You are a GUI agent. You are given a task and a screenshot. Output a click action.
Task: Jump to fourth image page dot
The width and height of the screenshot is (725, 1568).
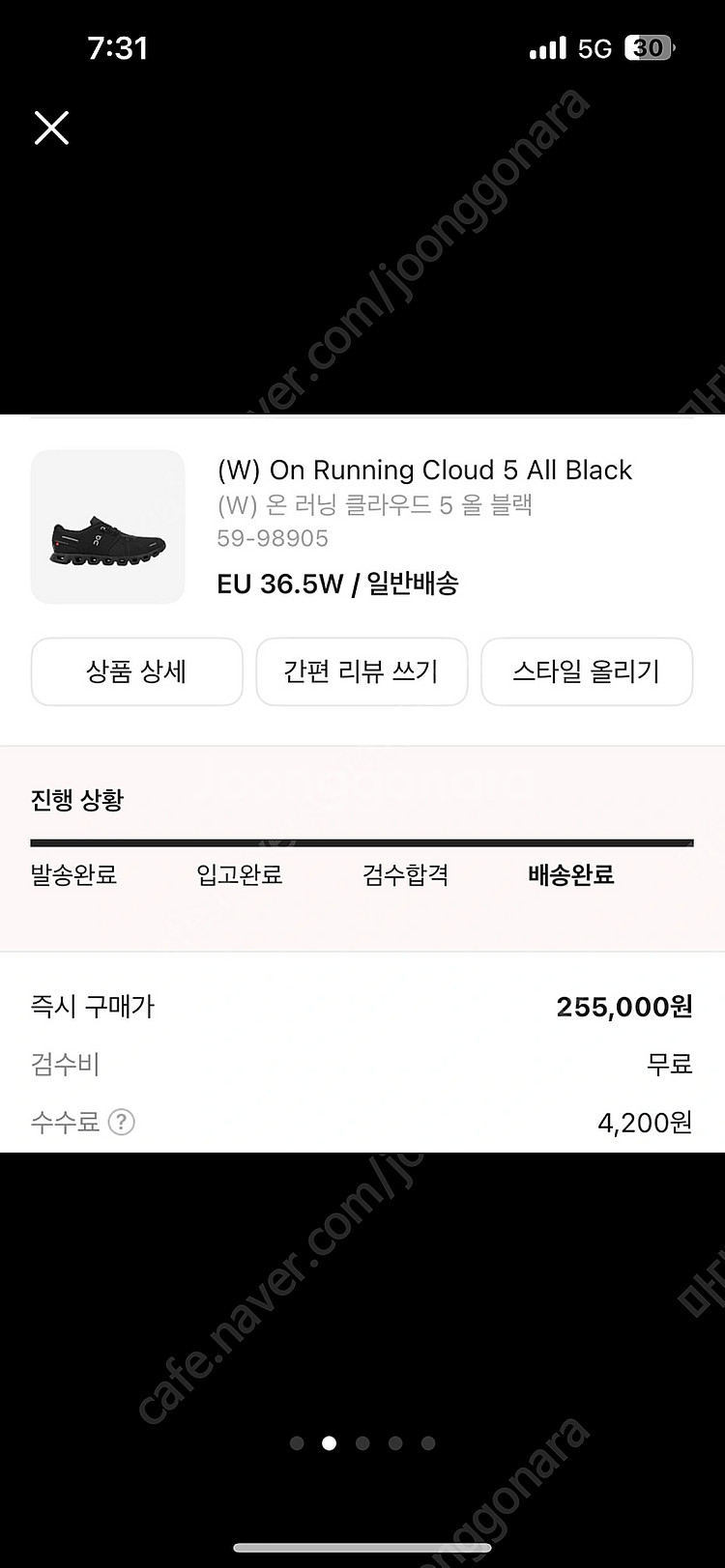(x=395, y=1443)
